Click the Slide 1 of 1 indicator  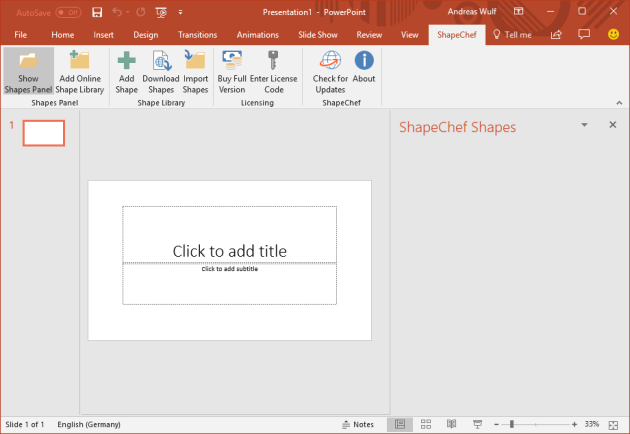pos(25,424)
